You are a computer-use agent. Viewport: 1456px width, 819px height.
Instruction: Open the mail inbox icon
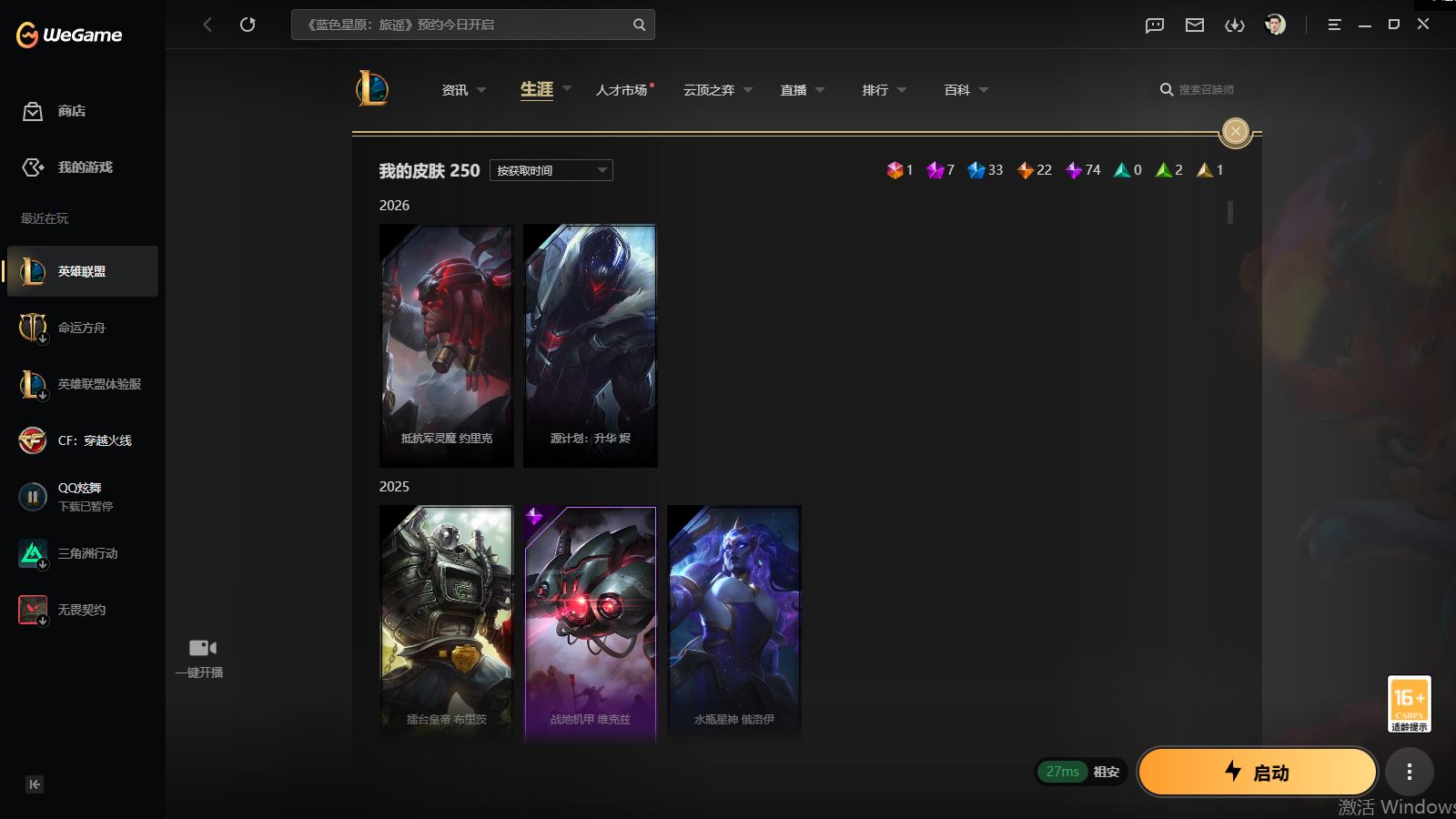[1195, 25]
